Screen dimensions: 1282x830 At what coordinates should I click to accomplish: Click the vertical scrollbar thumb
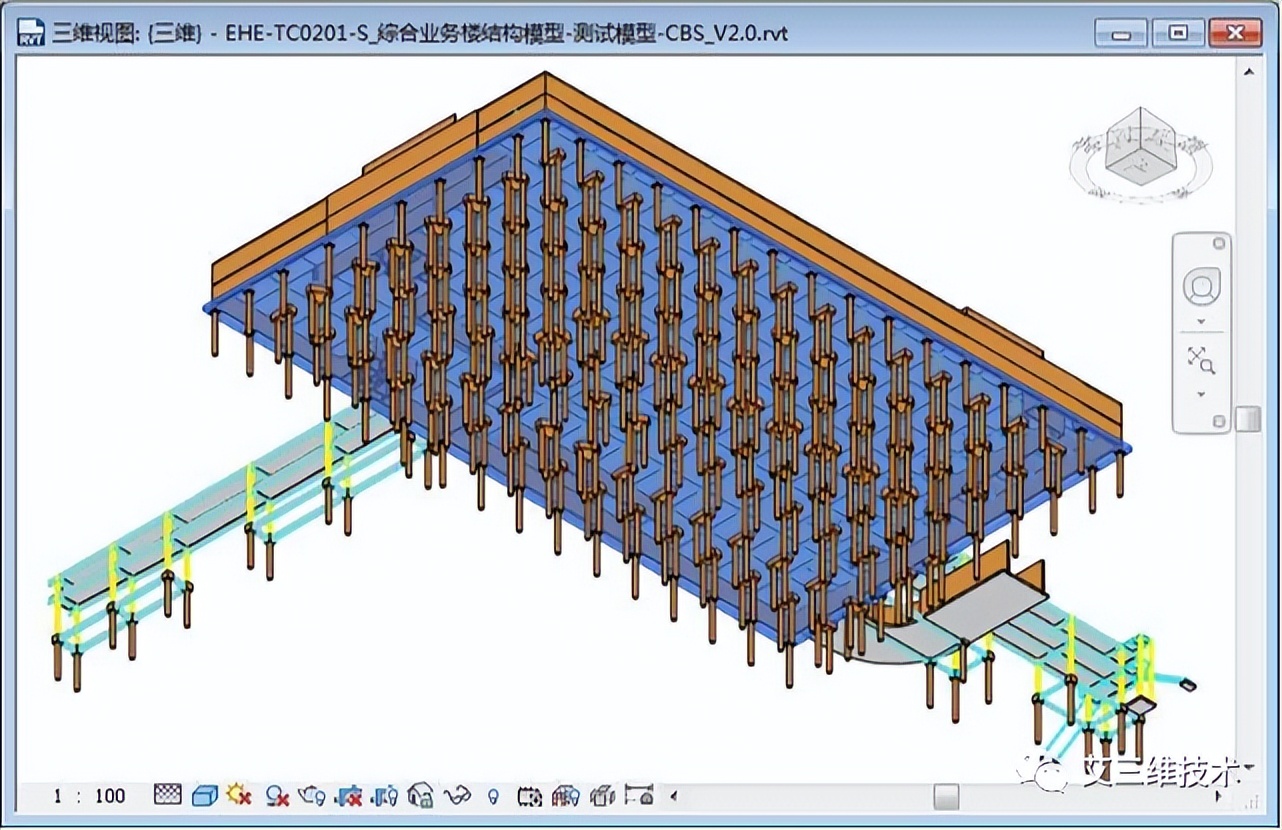1248,419
